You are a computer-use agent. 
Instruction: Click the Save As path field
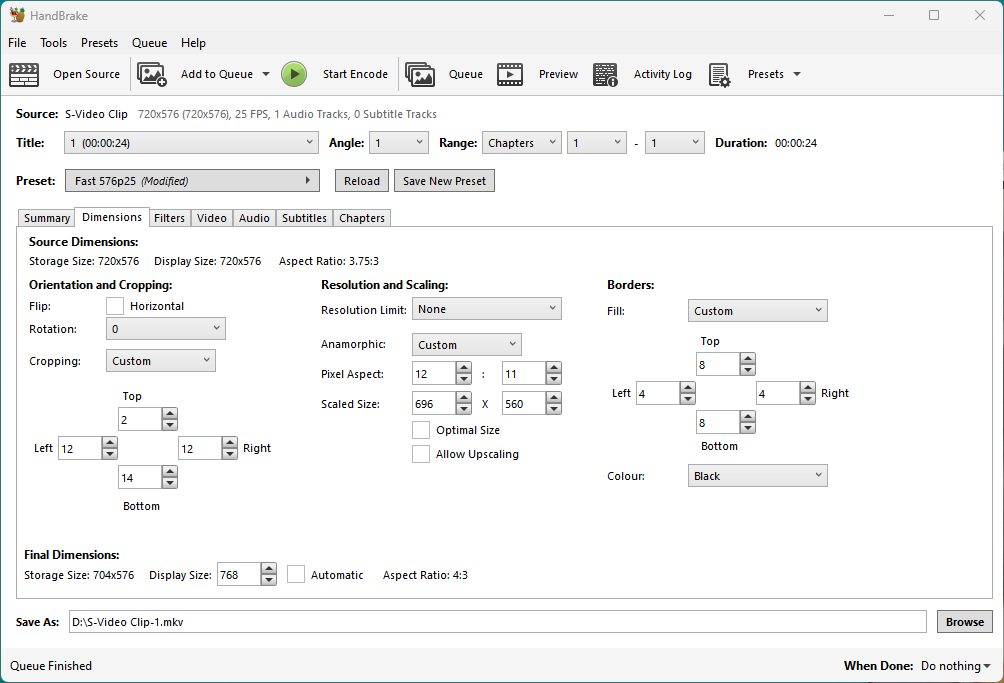tap(498, 622)
